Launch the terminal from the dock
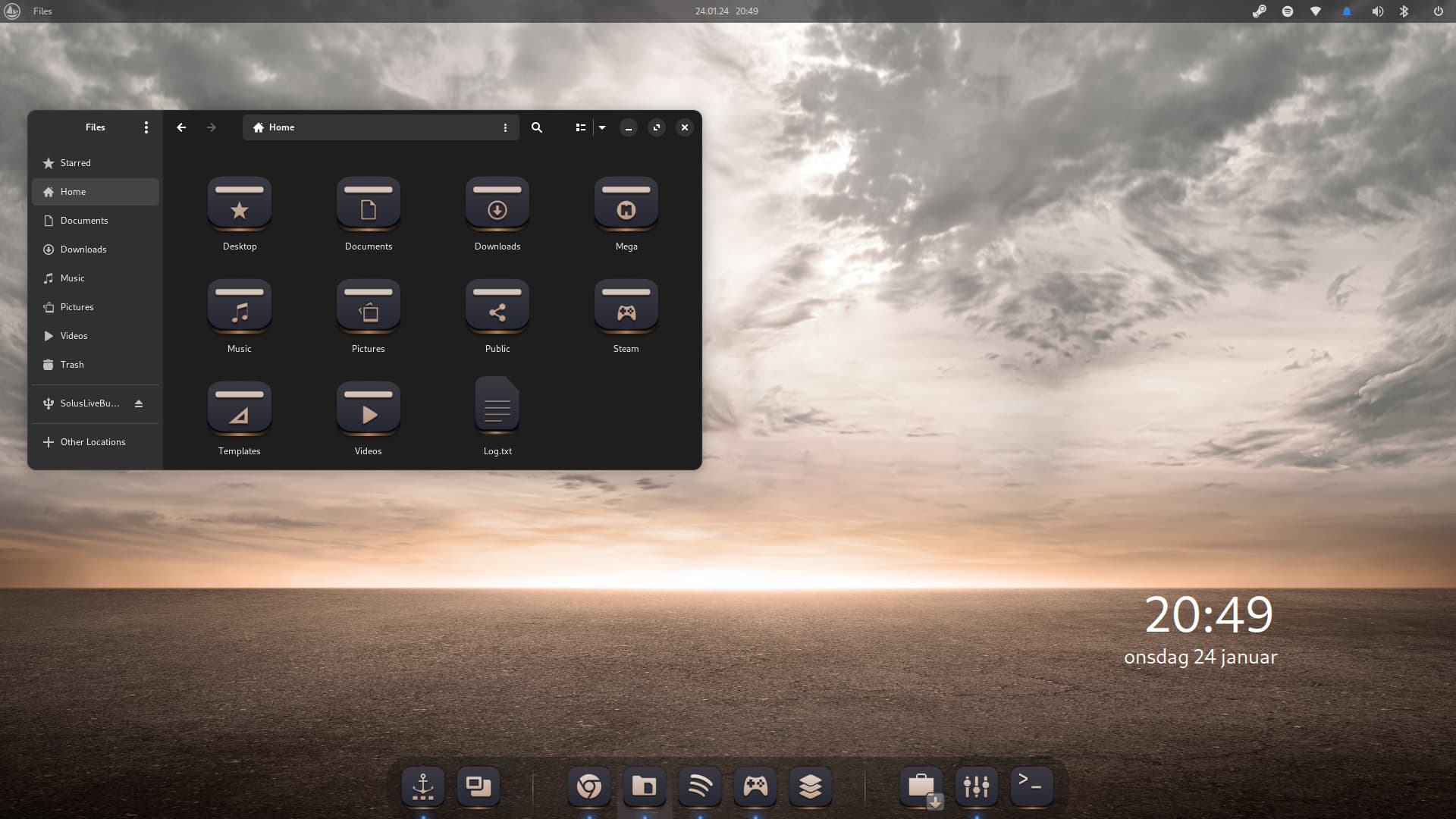The image size is (1456, 819). (1032, 786)
